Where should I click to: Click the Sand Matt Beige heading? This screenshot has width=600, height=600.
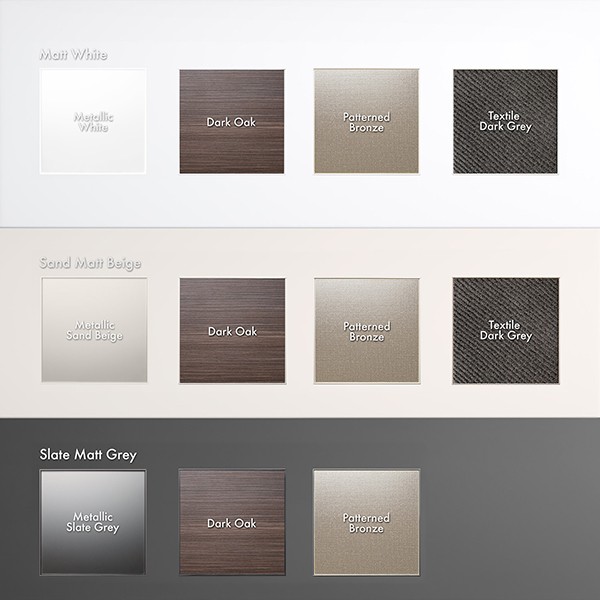click(x=91, y=263)
